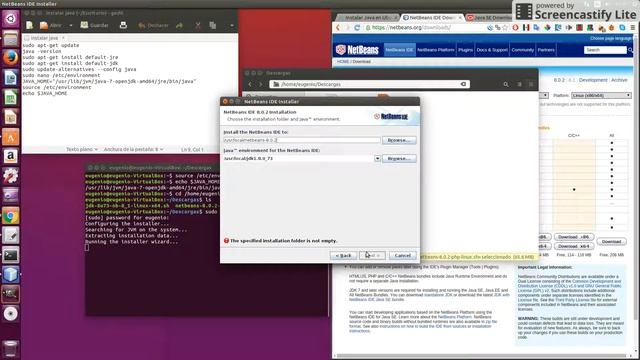Open Platform 'Linux (x86/x64)' dropdown
The width and height of the screenshot is (640, 360).
(x=601, y=95)
